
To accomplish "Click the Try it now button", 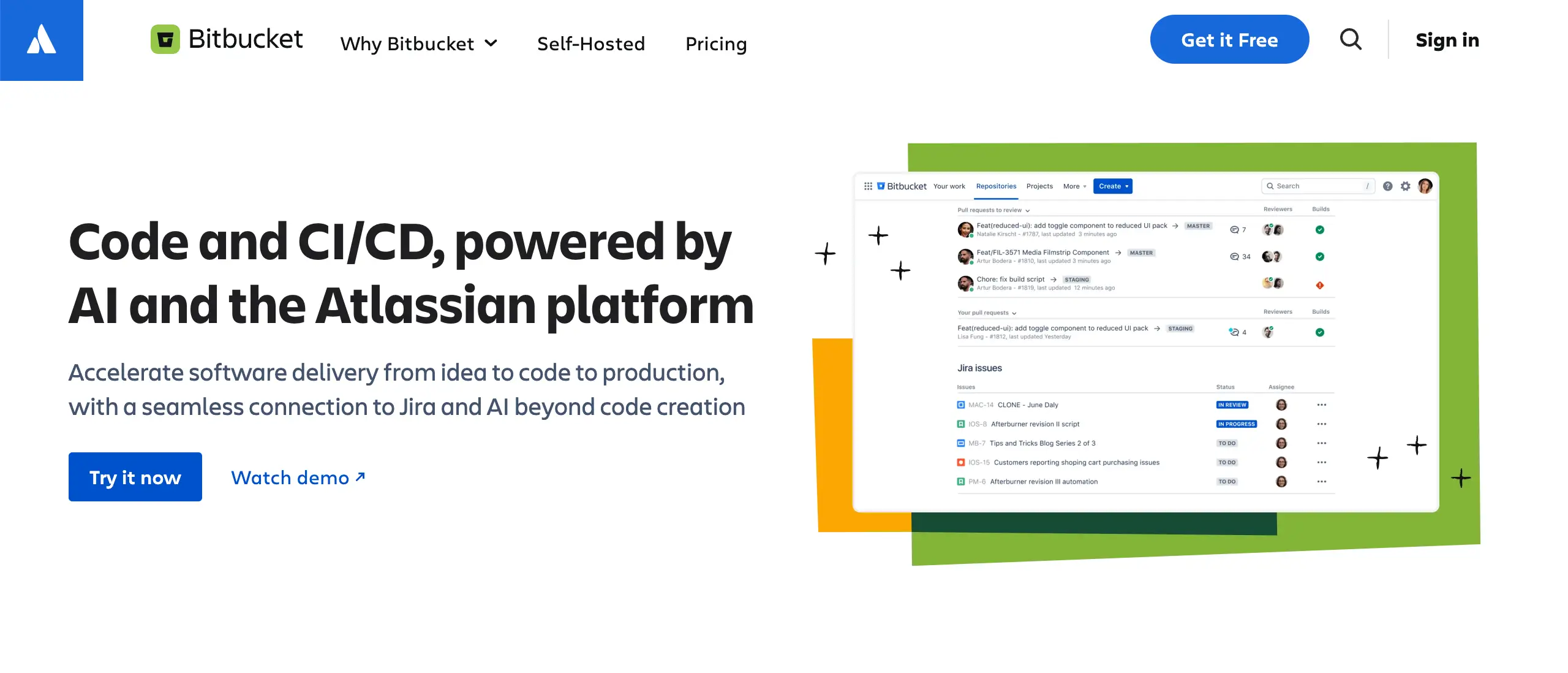I will coord(135,477).
